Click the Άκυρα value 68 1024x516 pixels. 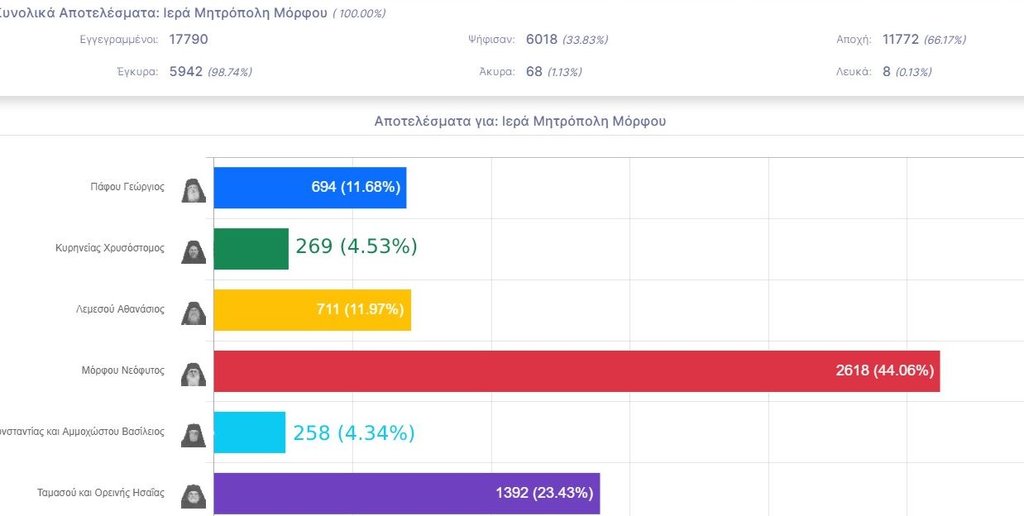(534, 72)
